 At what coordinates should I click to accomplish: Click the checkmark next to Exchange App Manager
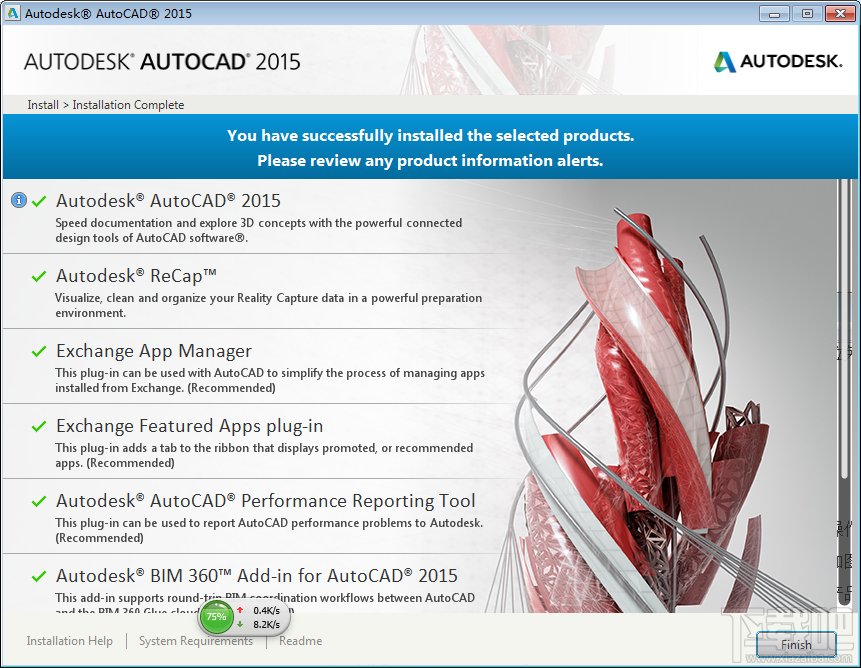(37, 350)
